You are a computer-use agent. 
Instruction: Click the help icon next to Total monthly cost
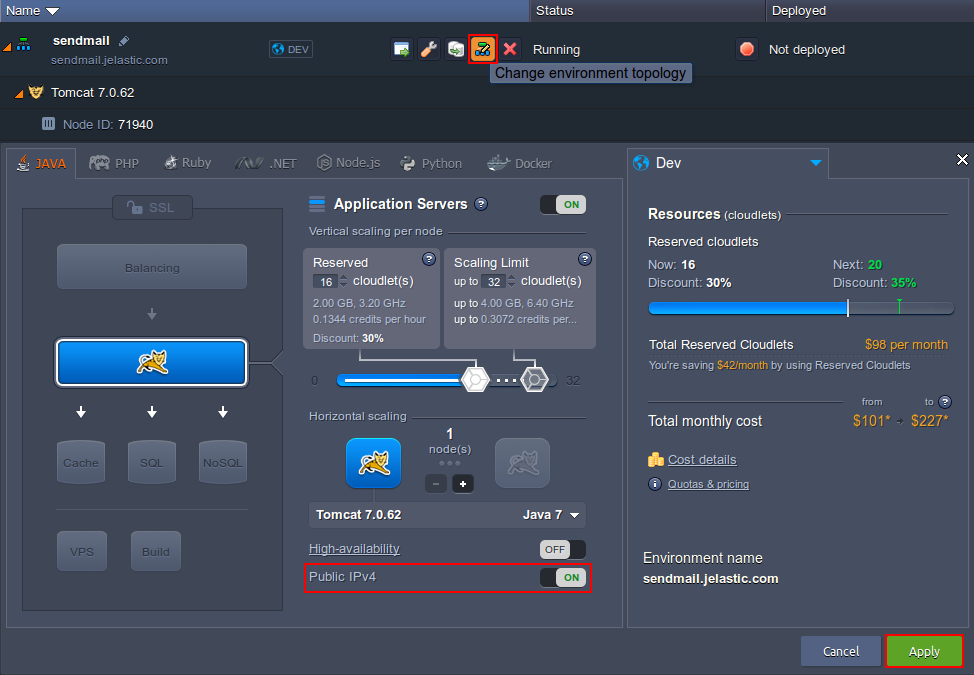tap(945, 402)
